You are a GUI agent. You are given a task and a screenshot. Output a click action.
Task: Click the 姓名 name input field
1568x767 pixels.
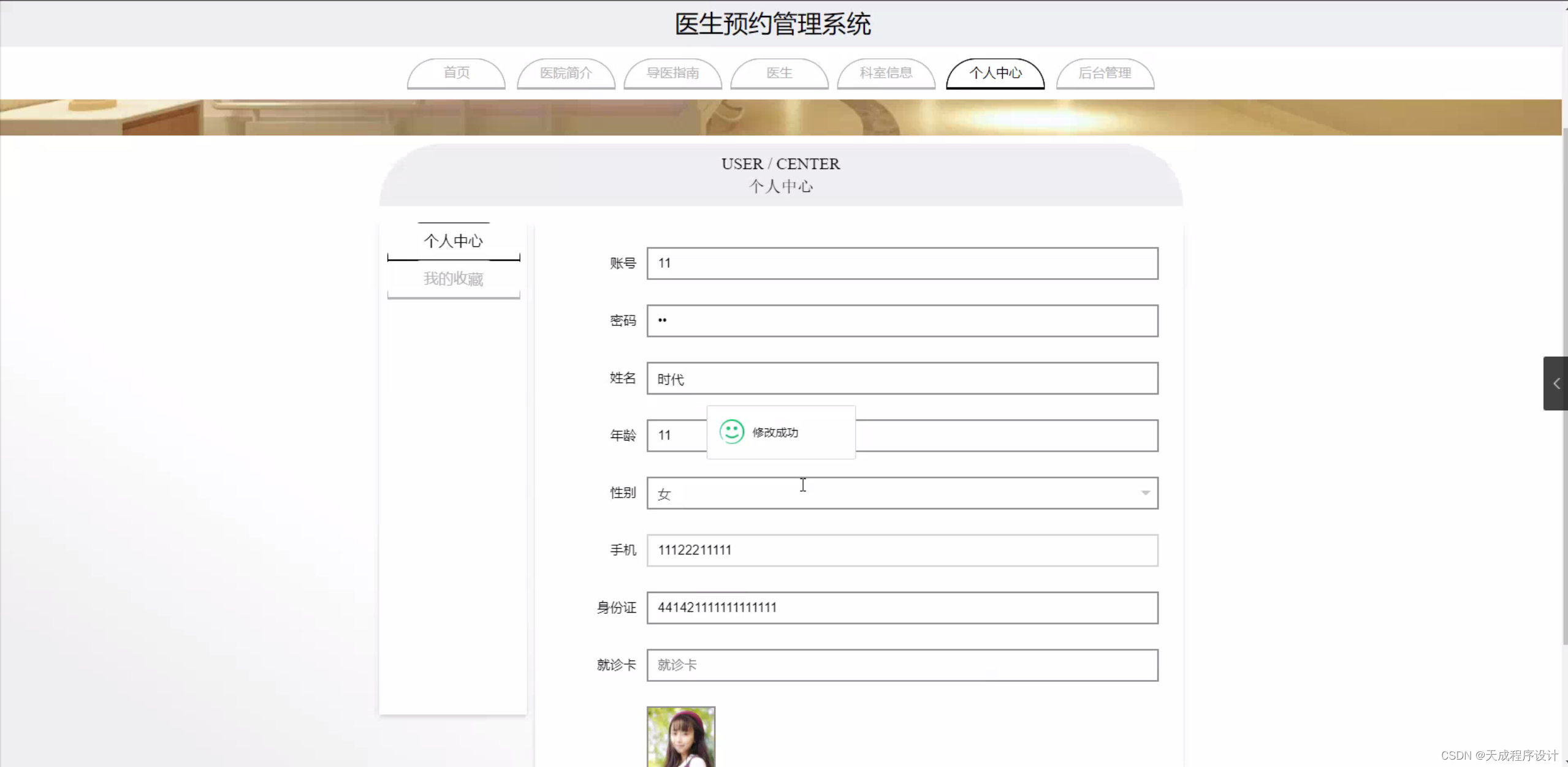pos(901,378)
